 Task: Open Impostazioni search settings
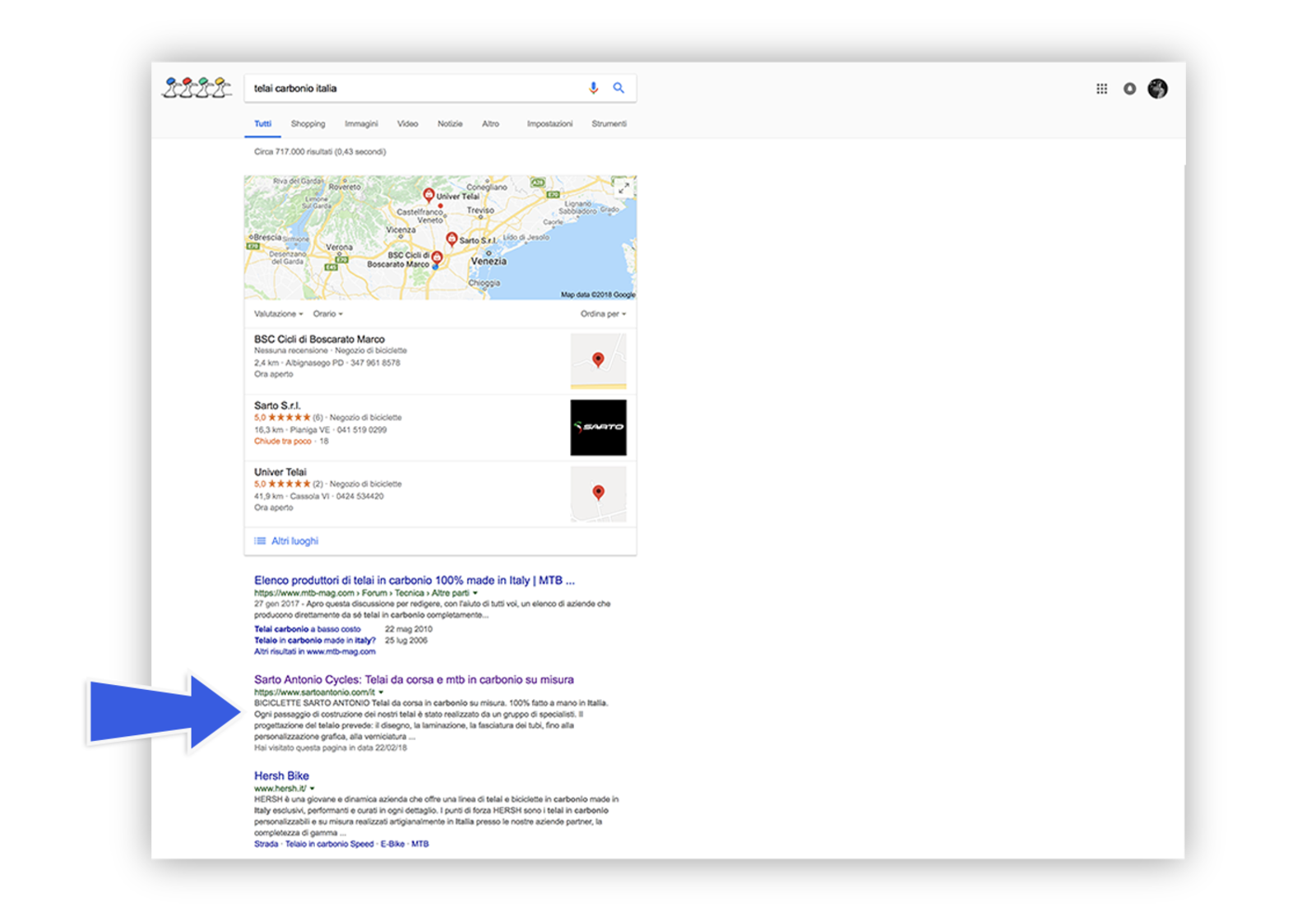pos(549,124)
